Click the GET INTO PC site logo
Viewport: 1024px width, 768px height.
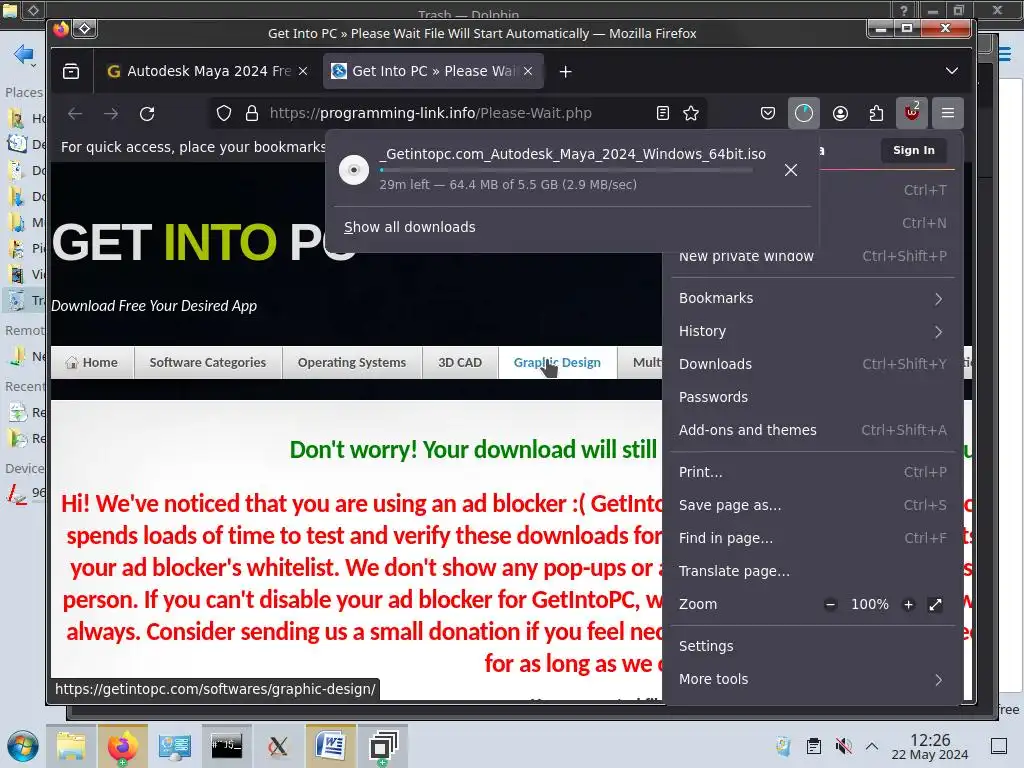pyautogui.click(x=204, y=242)
